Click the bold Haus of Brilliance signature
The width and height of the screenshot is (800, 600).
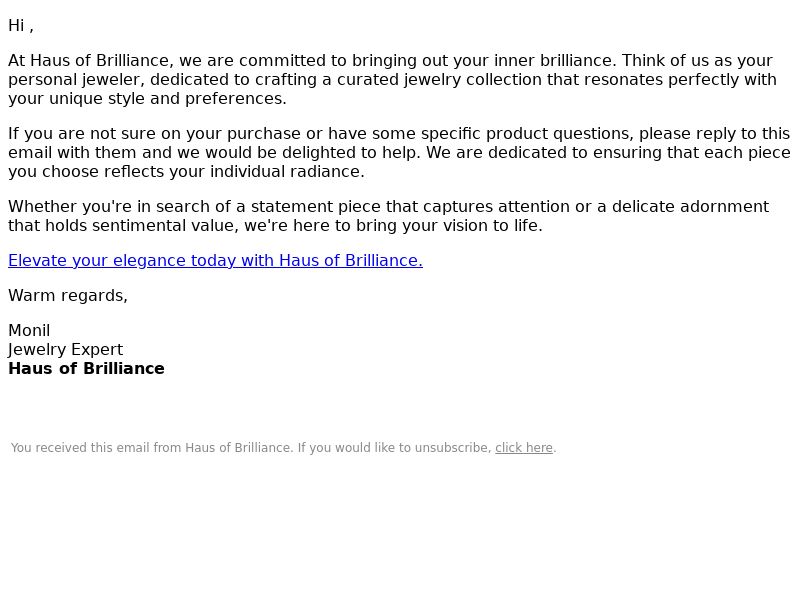[x=86, y=368]
